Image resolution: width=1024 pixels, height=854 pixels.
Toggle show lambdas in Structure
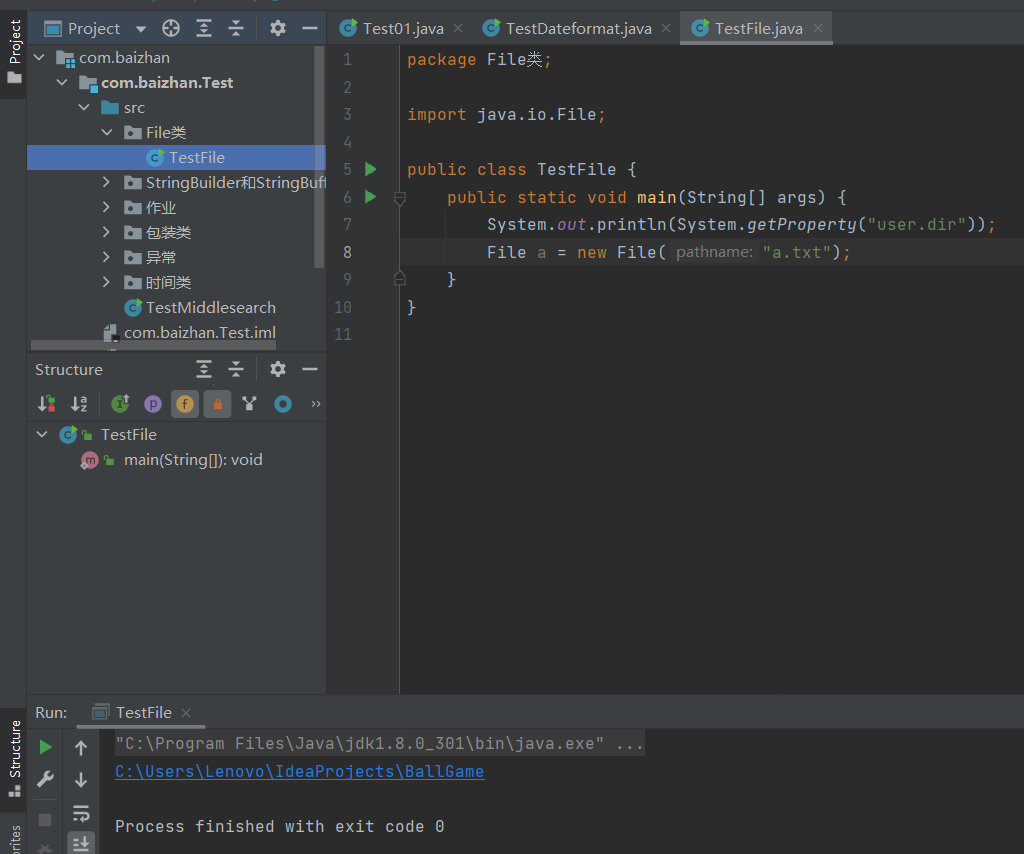point(283,404)
